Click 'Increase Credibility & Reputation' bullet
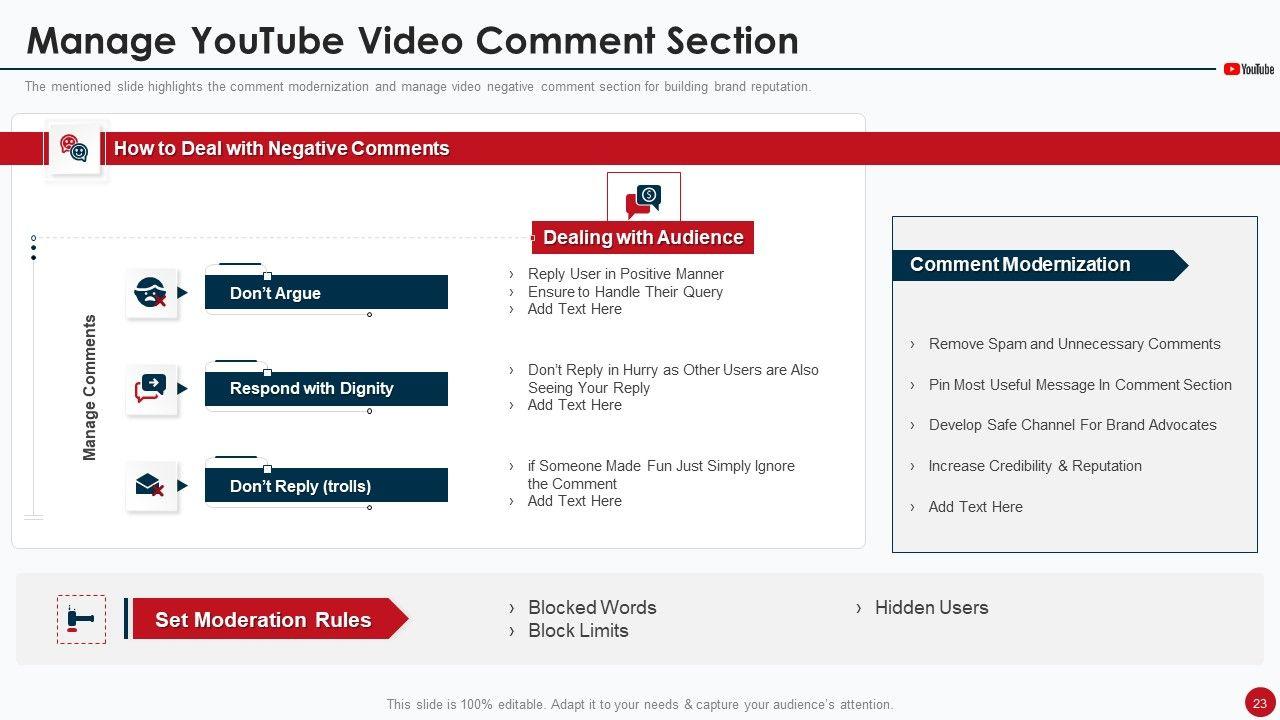1280x720 pixels. pyautogui.click(x=1035, y=466)
